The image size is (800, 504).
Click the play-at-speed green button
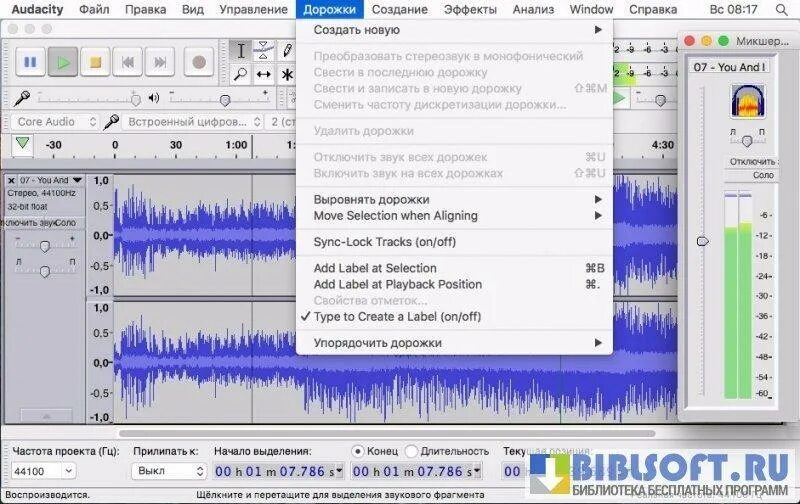619,98
